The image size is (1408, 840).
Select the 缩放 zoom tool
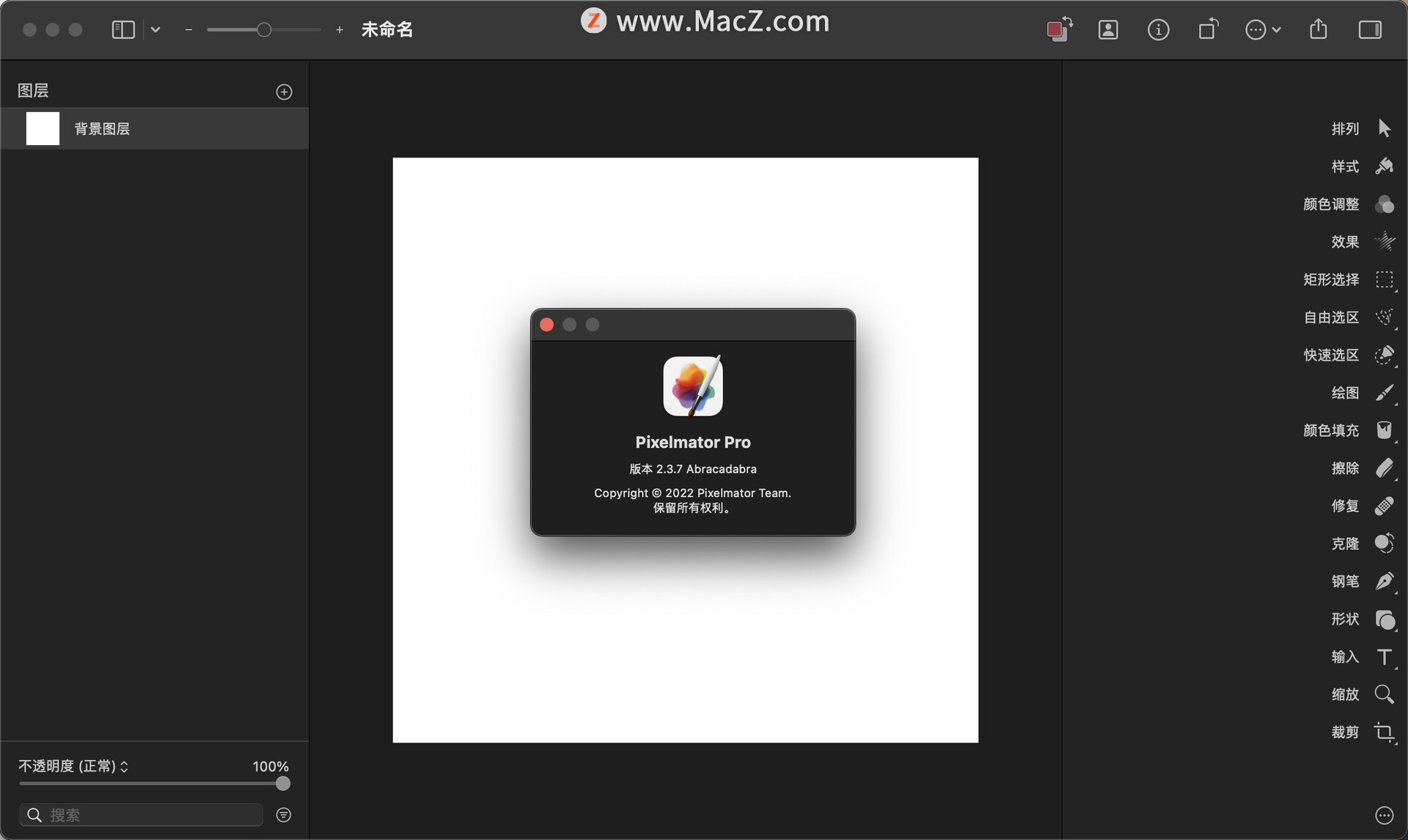1384,694
